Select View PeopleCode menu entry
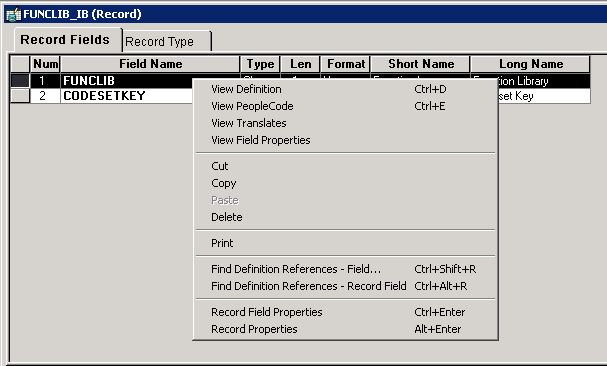The image size is (607, 366). pos(345,106)
